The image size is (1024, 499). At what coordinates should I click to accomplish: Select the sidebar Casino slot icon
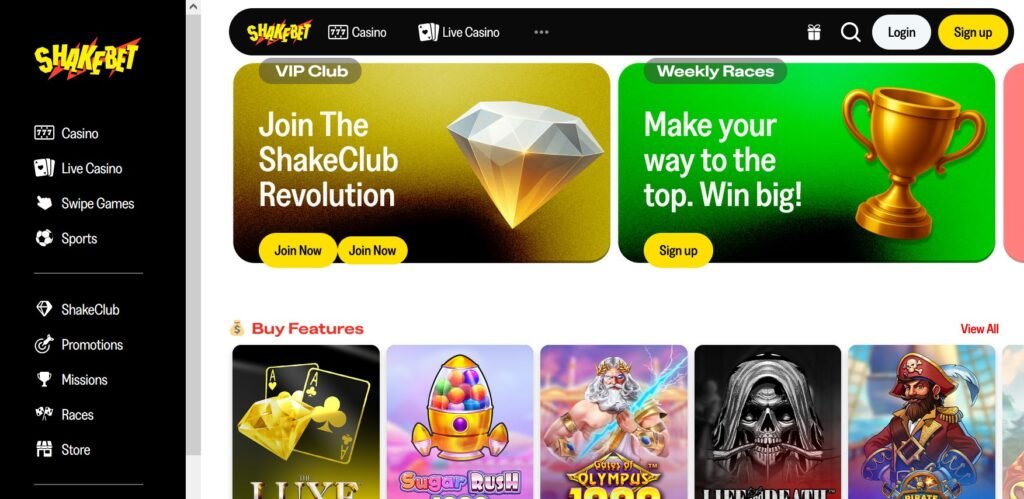[x=44, y=133]
